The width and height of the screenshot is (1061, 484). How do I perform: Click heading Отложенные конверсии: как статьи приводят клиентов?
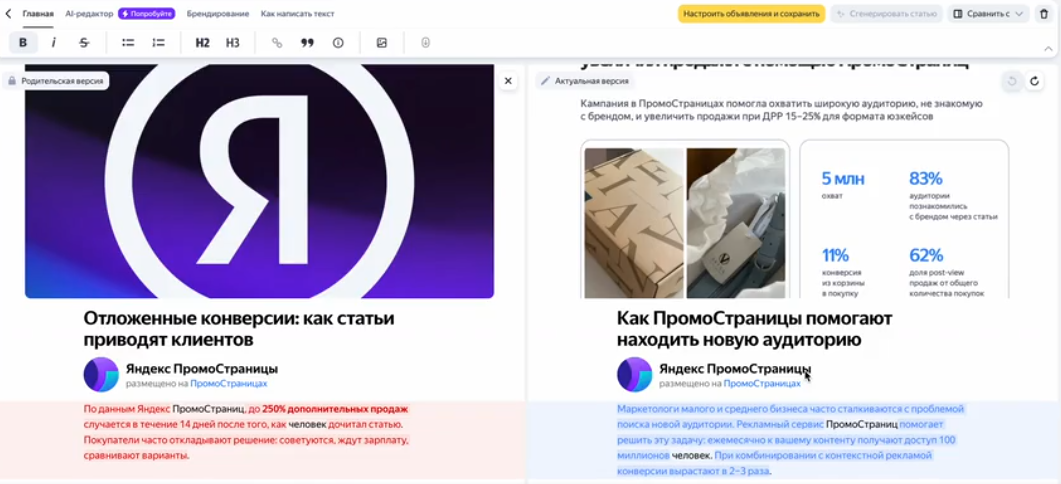tap(239, 328)
